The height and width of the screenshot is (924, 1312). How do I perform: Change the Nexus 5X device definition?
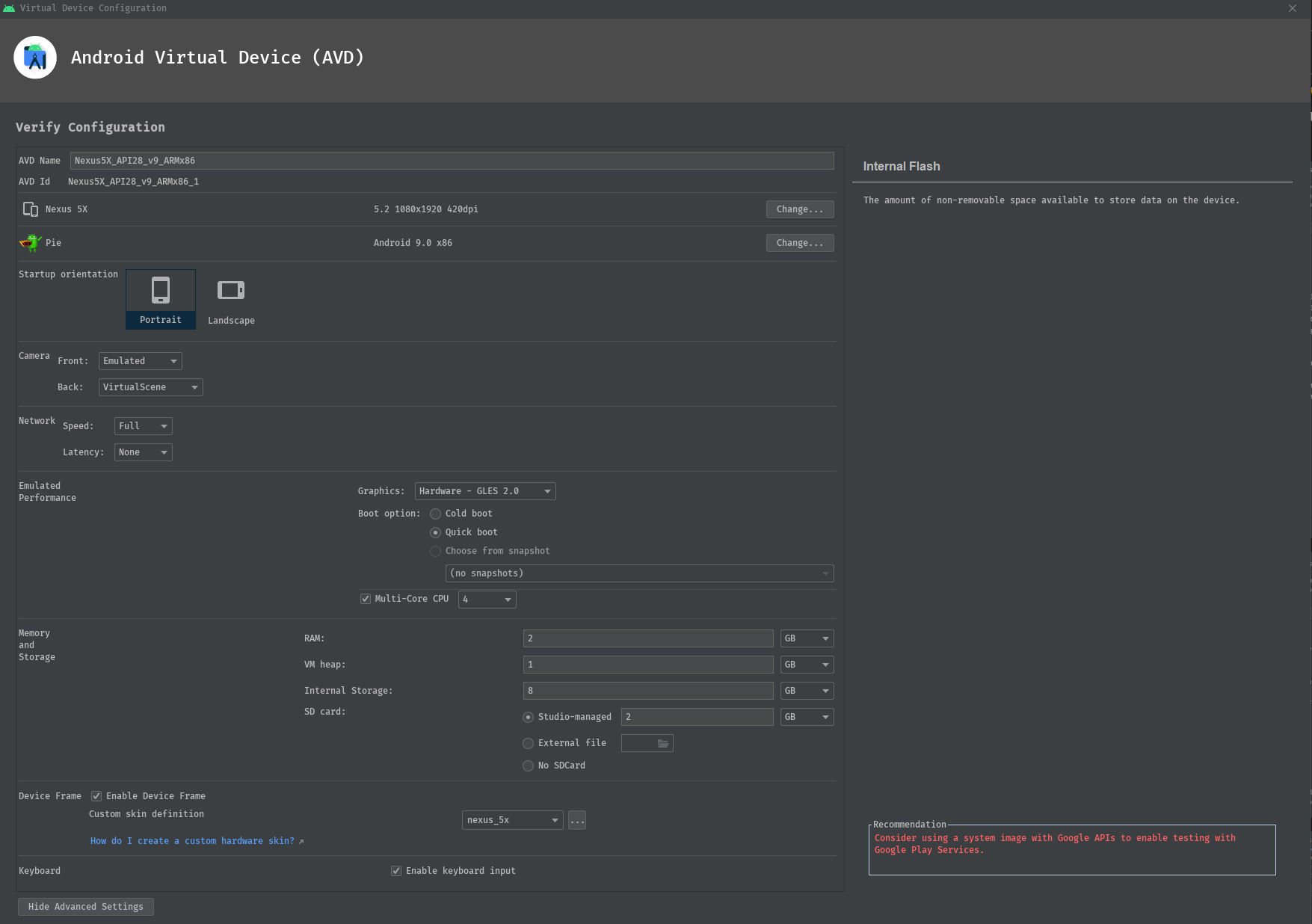[x=800, y=209]
